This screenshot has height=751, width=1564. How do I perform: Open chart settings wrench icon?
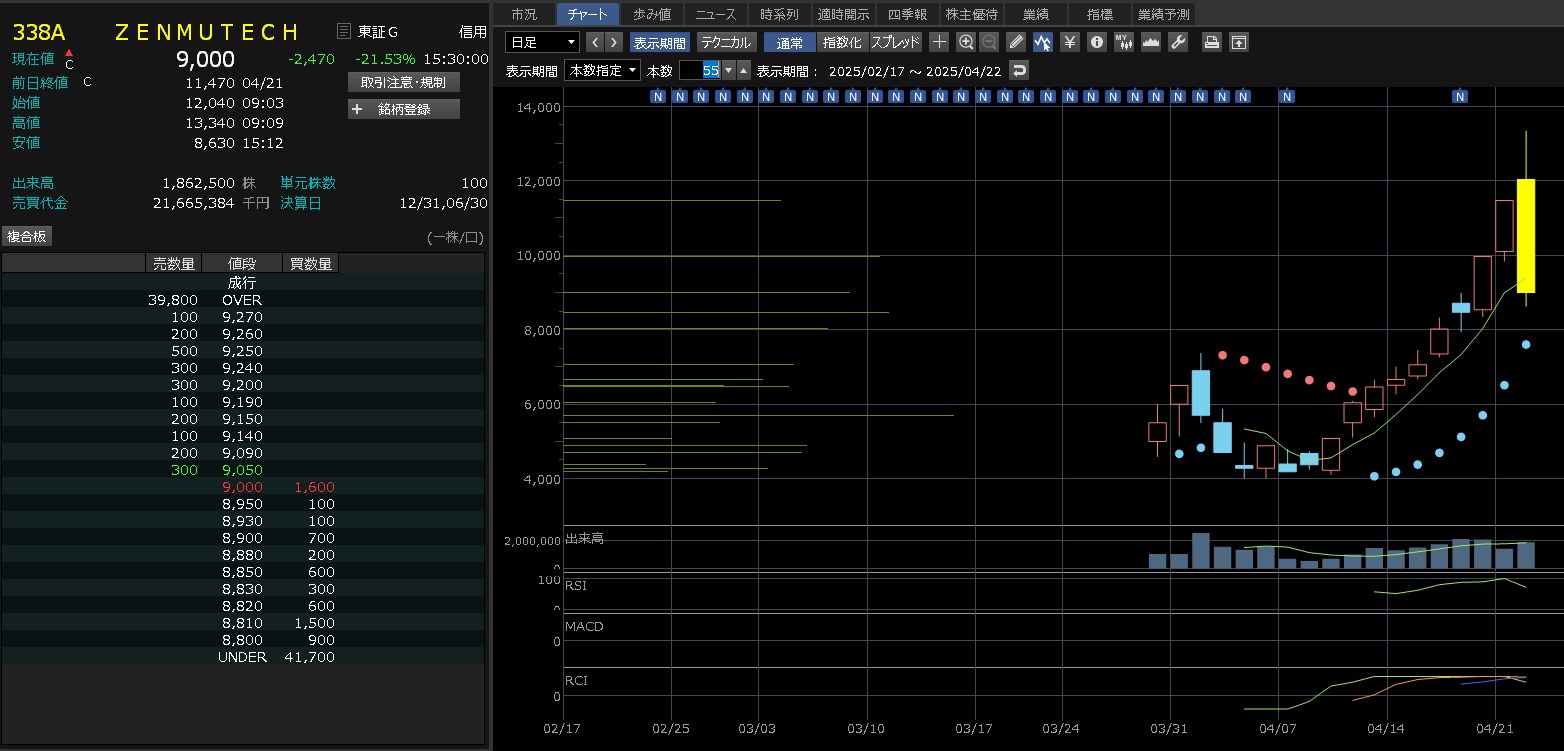(x=1178, y=42)
